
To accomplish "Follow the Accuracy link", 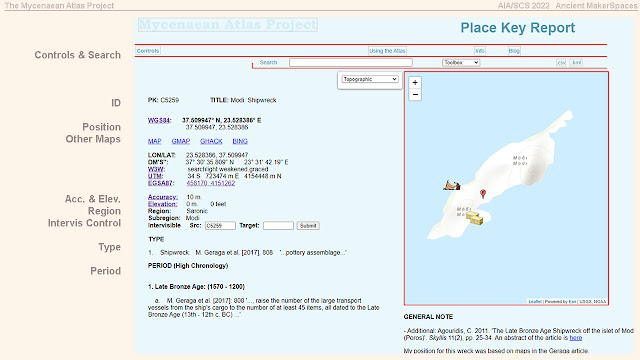I will tap(162, 197).
